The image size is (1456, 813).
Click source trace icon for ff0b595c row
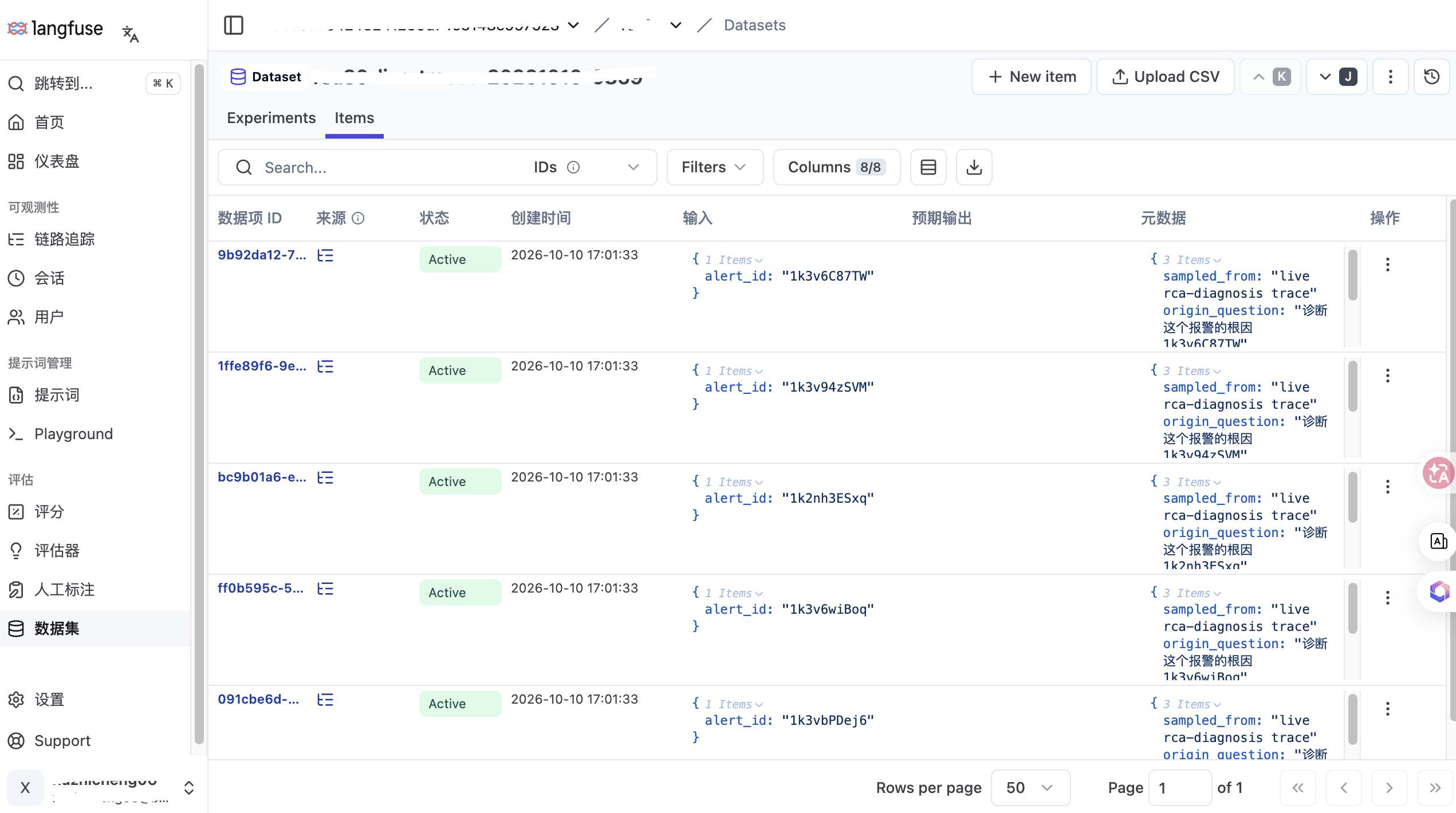tap(325, 589)
